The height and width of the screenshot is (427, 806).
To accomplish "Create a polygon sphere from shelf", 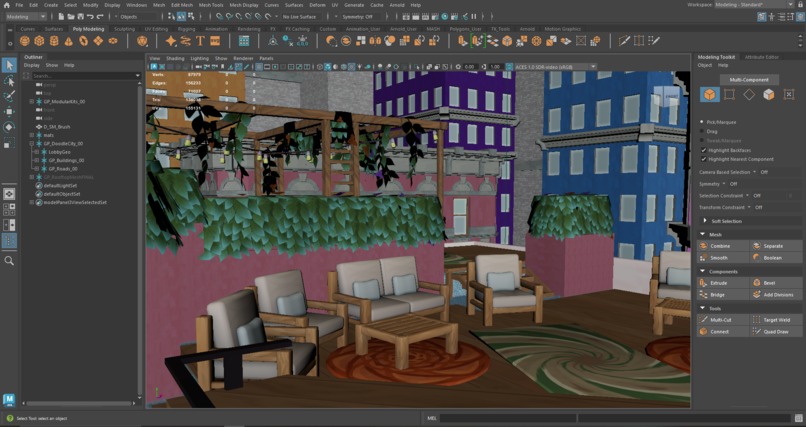I will 24,41.
